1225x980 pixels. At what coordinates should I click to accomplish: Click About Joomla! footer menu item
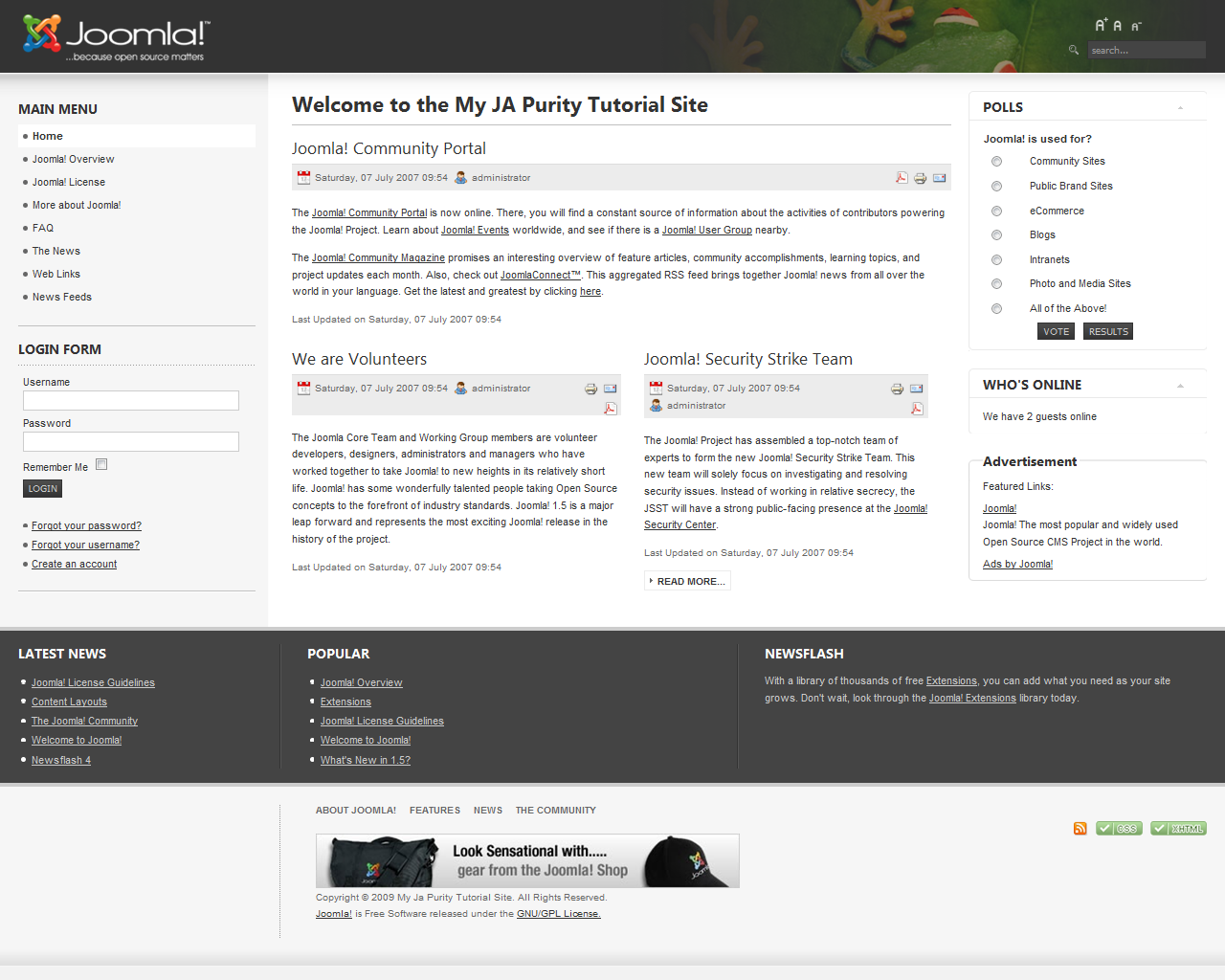[x=356, y=811]
